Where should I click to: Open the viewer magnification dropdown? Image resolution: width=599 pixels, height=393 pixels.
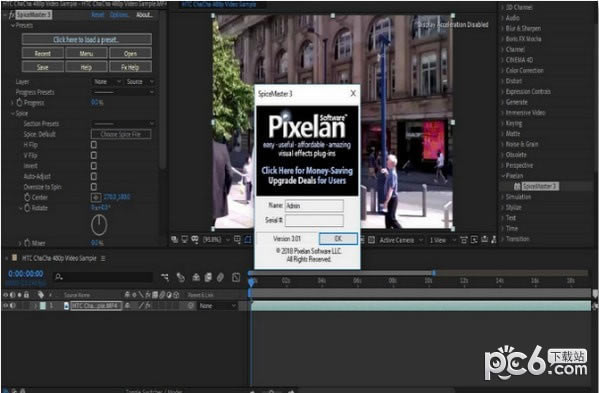(x=216, y=240)
